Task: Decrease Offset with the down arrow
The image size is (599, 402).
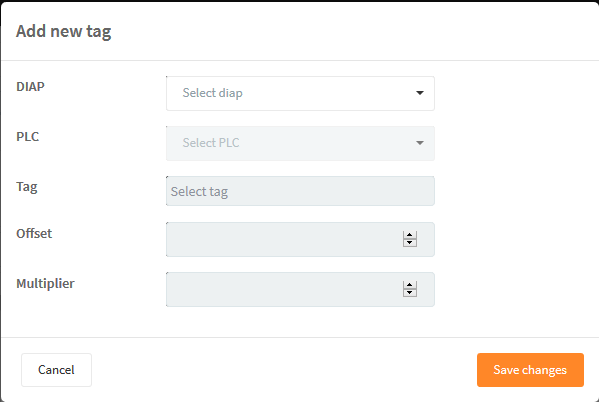Action: (410, 243)
